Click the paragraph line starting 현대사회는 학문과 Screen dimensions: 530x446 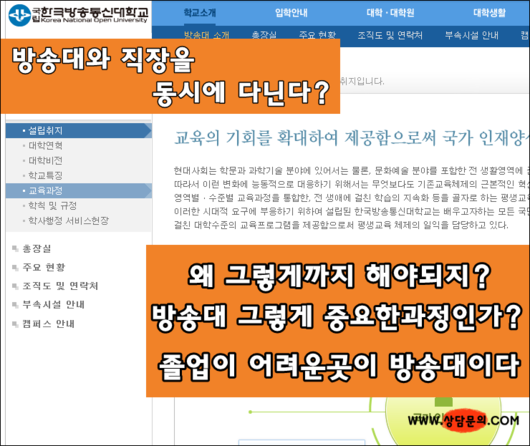(x=352, y=171)
